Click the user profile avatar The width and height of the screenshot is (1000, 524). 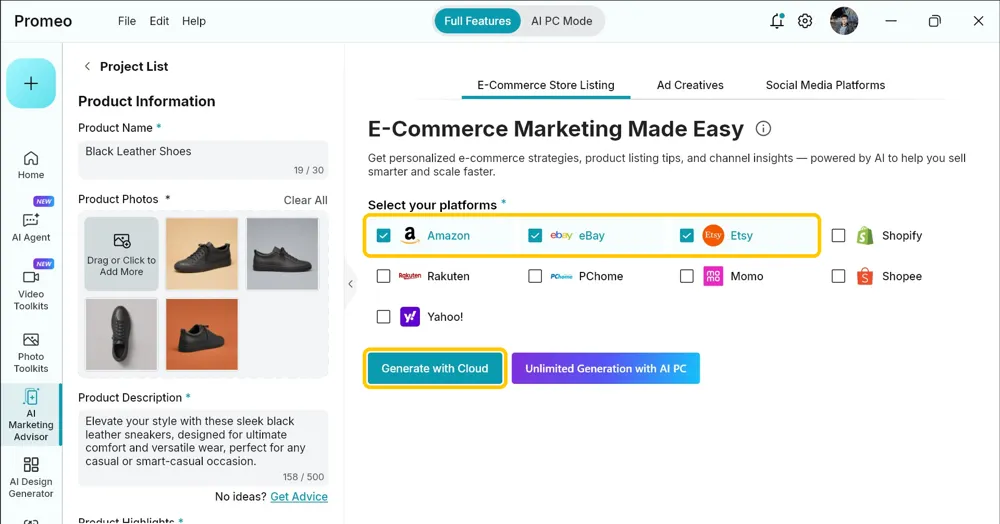(x=844, y=21)
